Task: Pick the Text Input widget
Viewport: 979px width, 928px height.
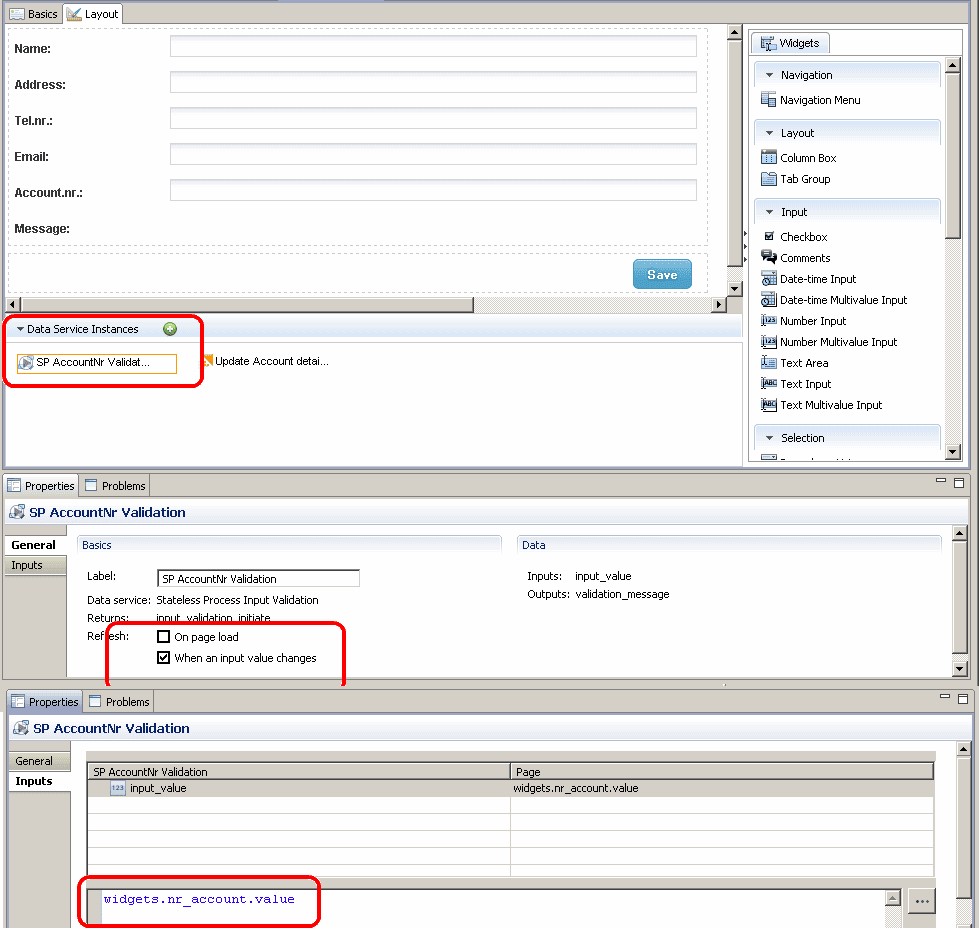Action: tap(797, 384)
